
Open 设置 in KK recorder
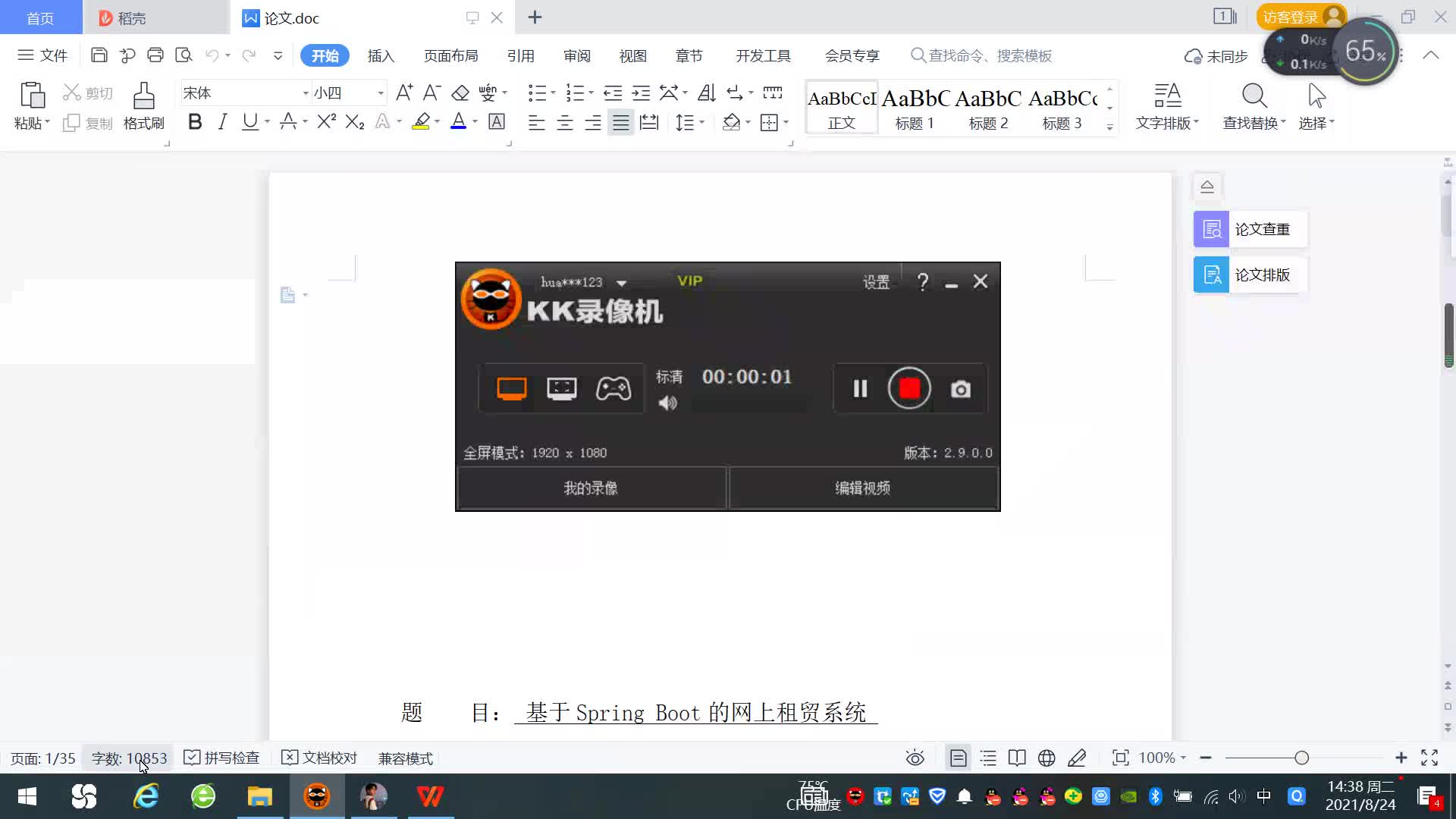click(876, 282)
